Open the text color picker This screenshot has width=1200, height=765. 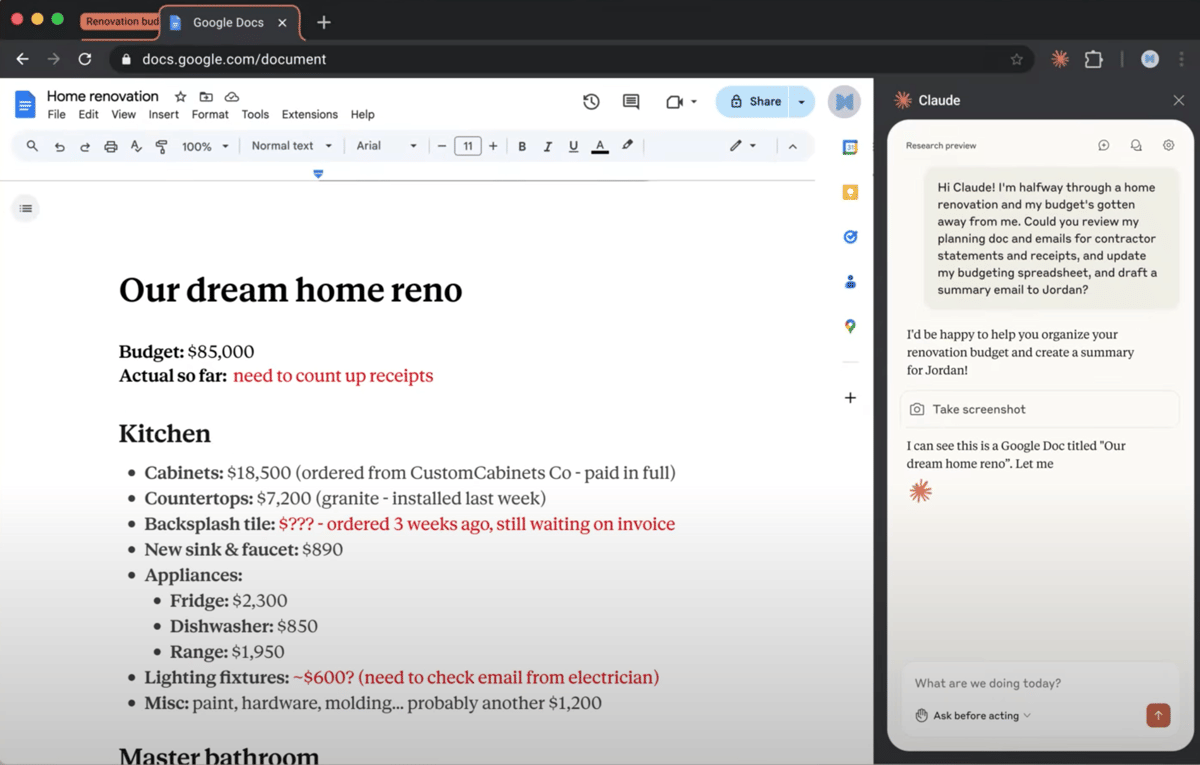point(600,146)
